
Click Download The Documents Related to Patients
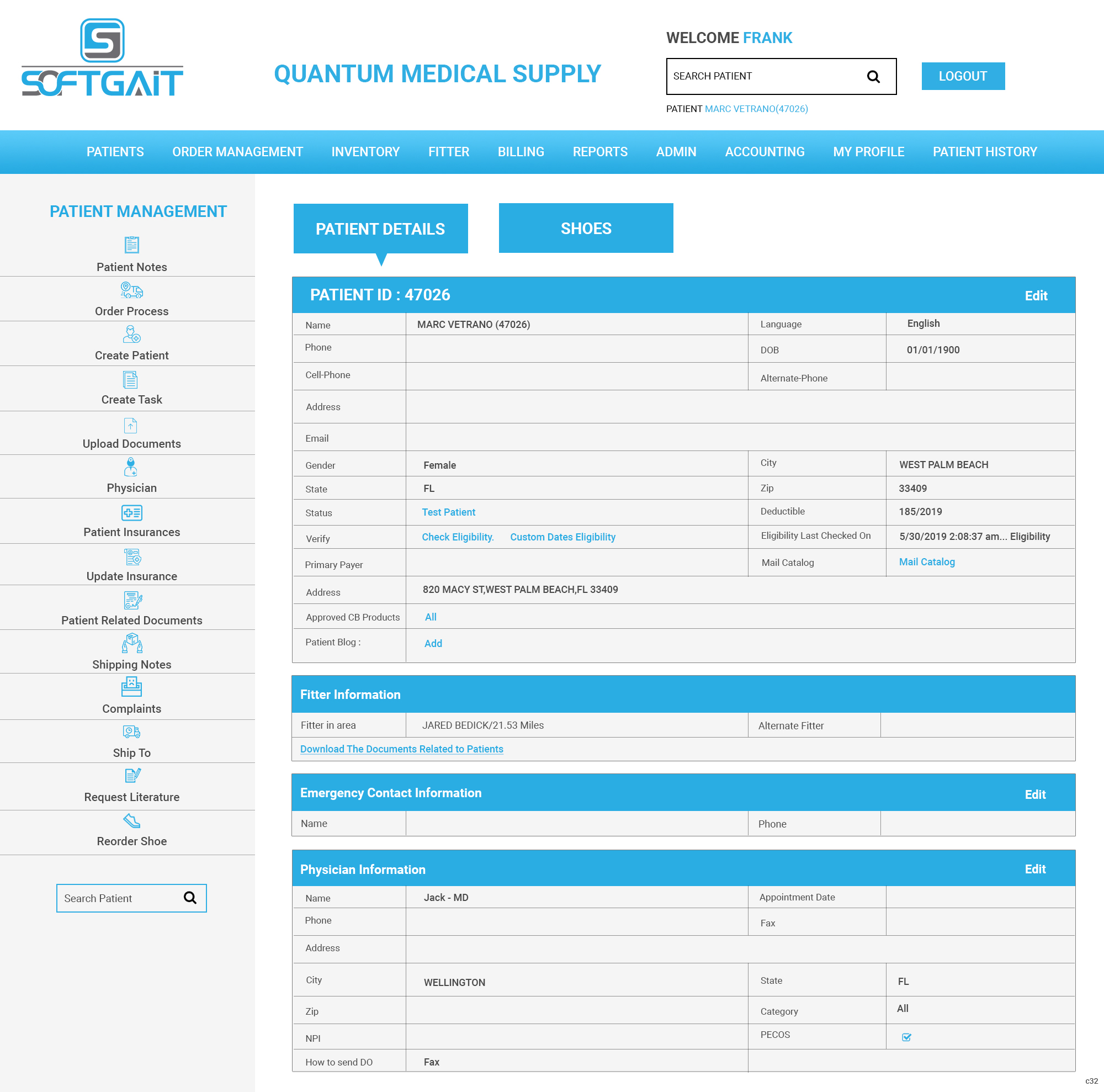tap(402, 749)
